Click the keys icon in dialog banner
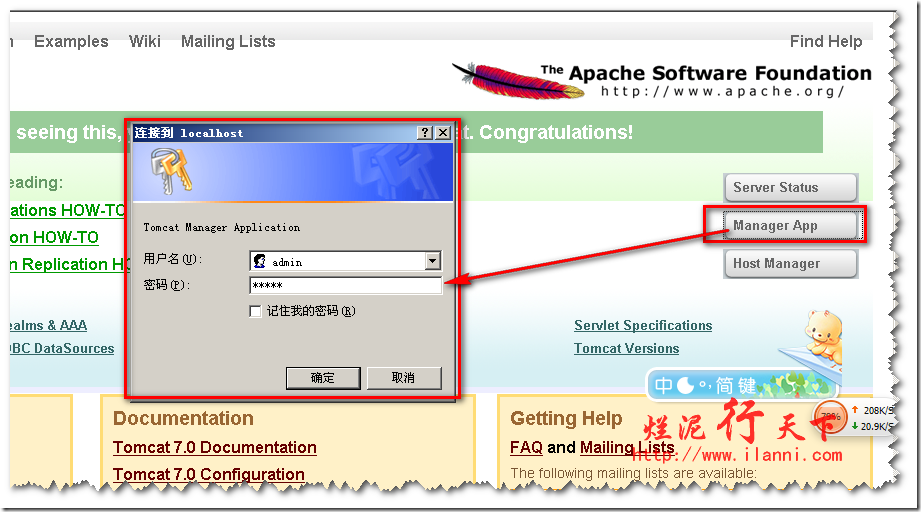 [169, 171]
